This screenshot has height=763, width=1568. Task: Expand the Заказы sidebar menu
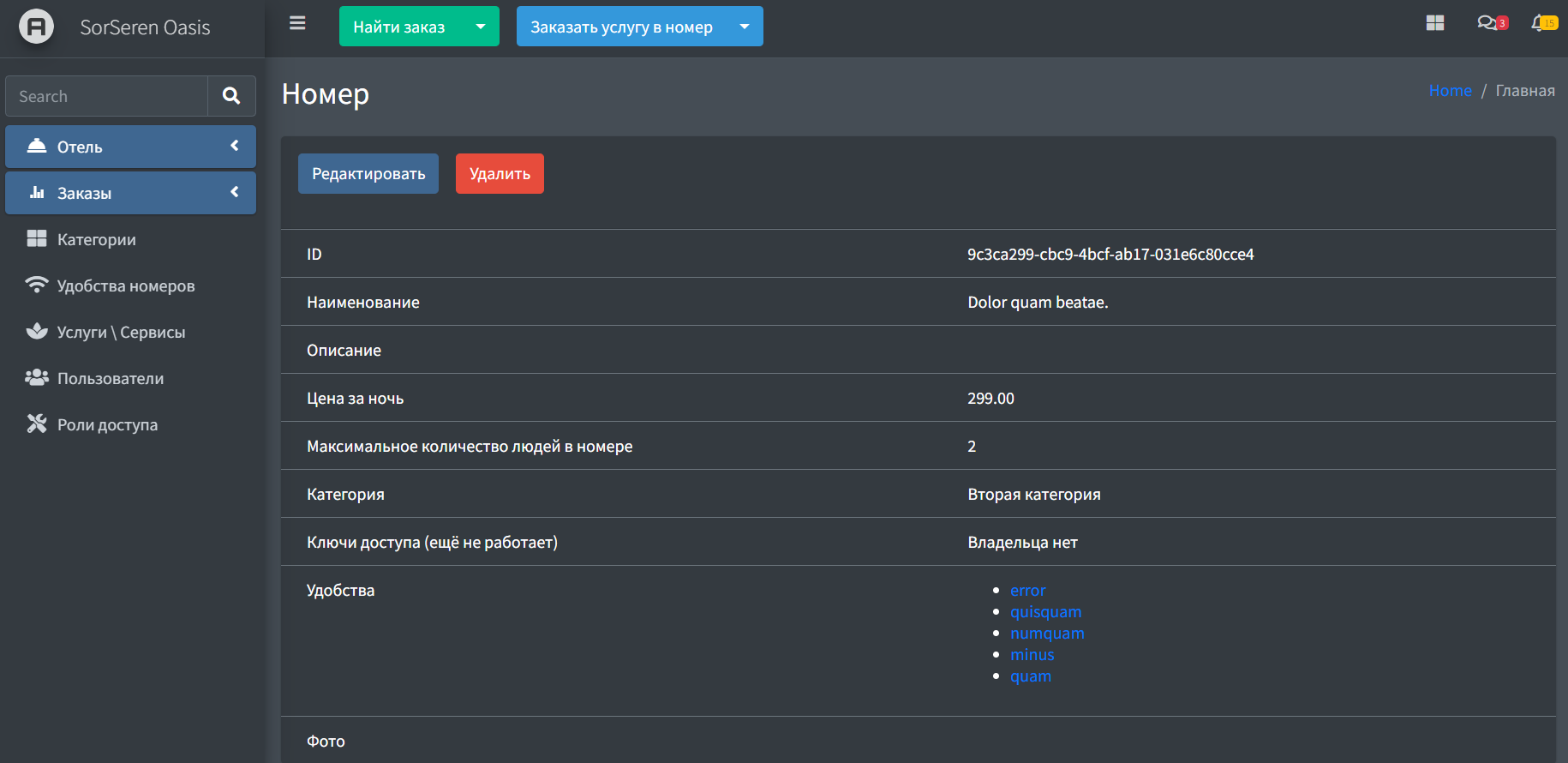click(x=130, y=193)
